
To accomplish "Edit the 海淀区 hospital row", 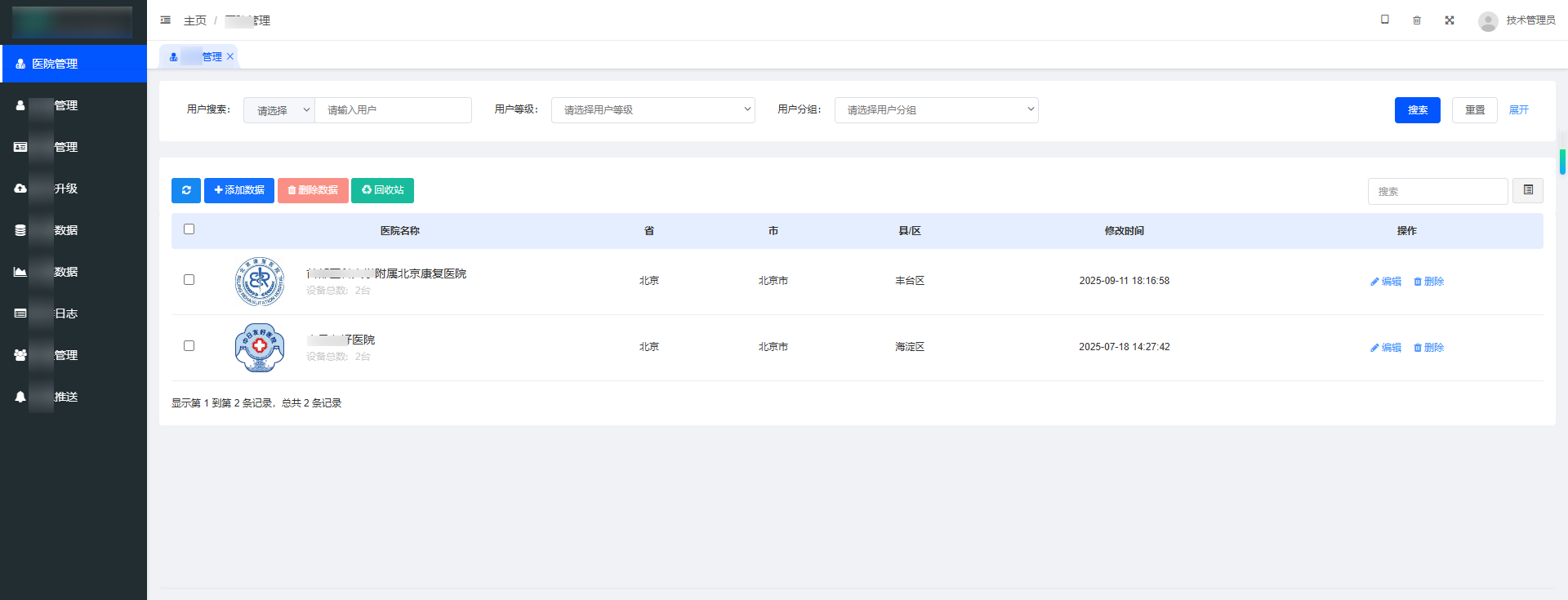I will [x=1386, y=348].
